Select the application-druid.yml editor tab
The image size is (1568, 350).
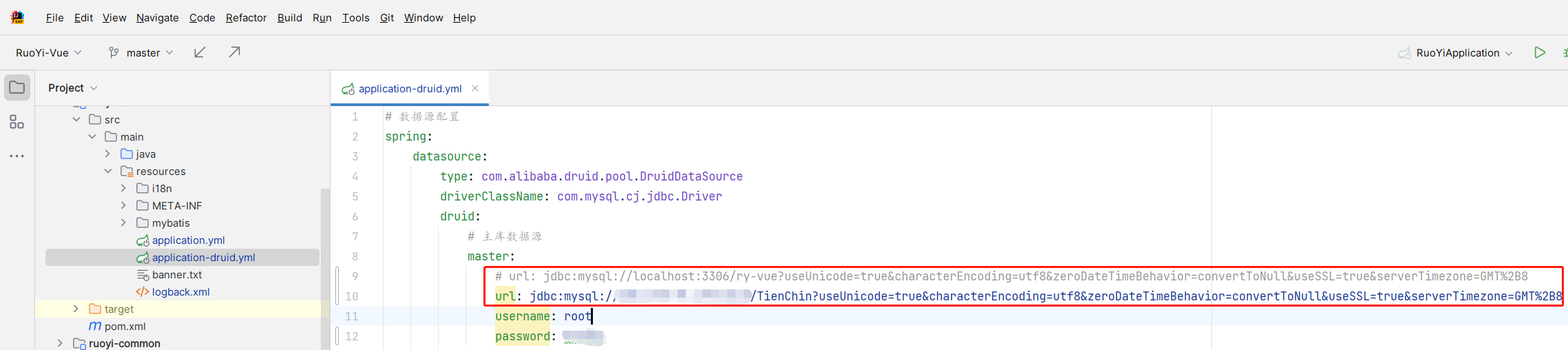click(x=410, y=88)
